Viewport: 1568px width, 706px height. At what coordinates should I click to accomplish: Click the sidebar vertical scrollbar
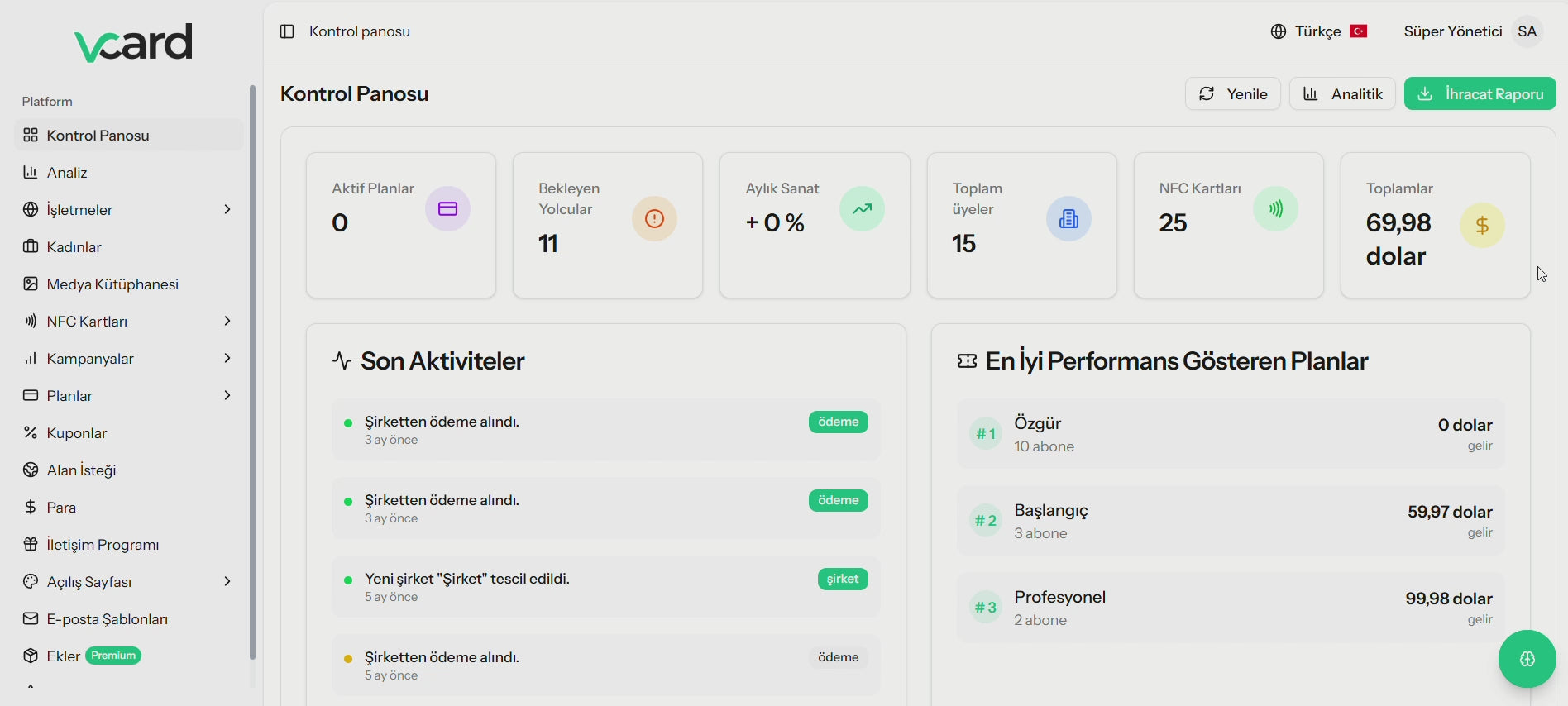pyautogui.click(x=252, y=372)
